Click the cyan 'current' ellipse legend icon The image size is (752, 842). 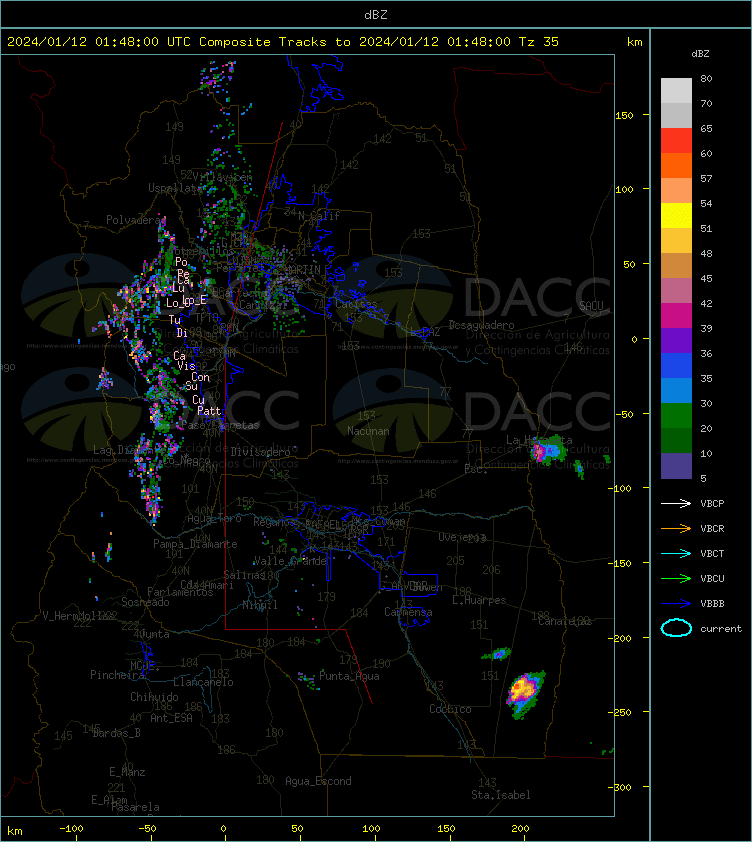tap(676, 628)
